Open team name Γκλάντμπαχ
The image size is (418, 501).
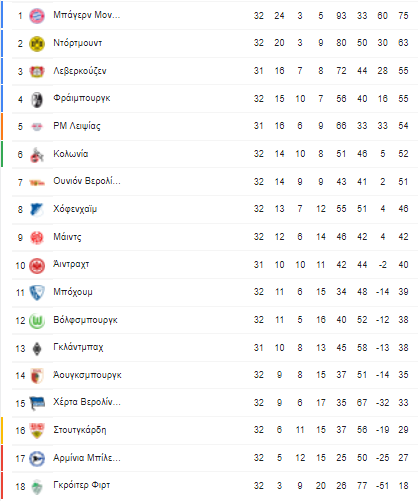click(78, 347)
